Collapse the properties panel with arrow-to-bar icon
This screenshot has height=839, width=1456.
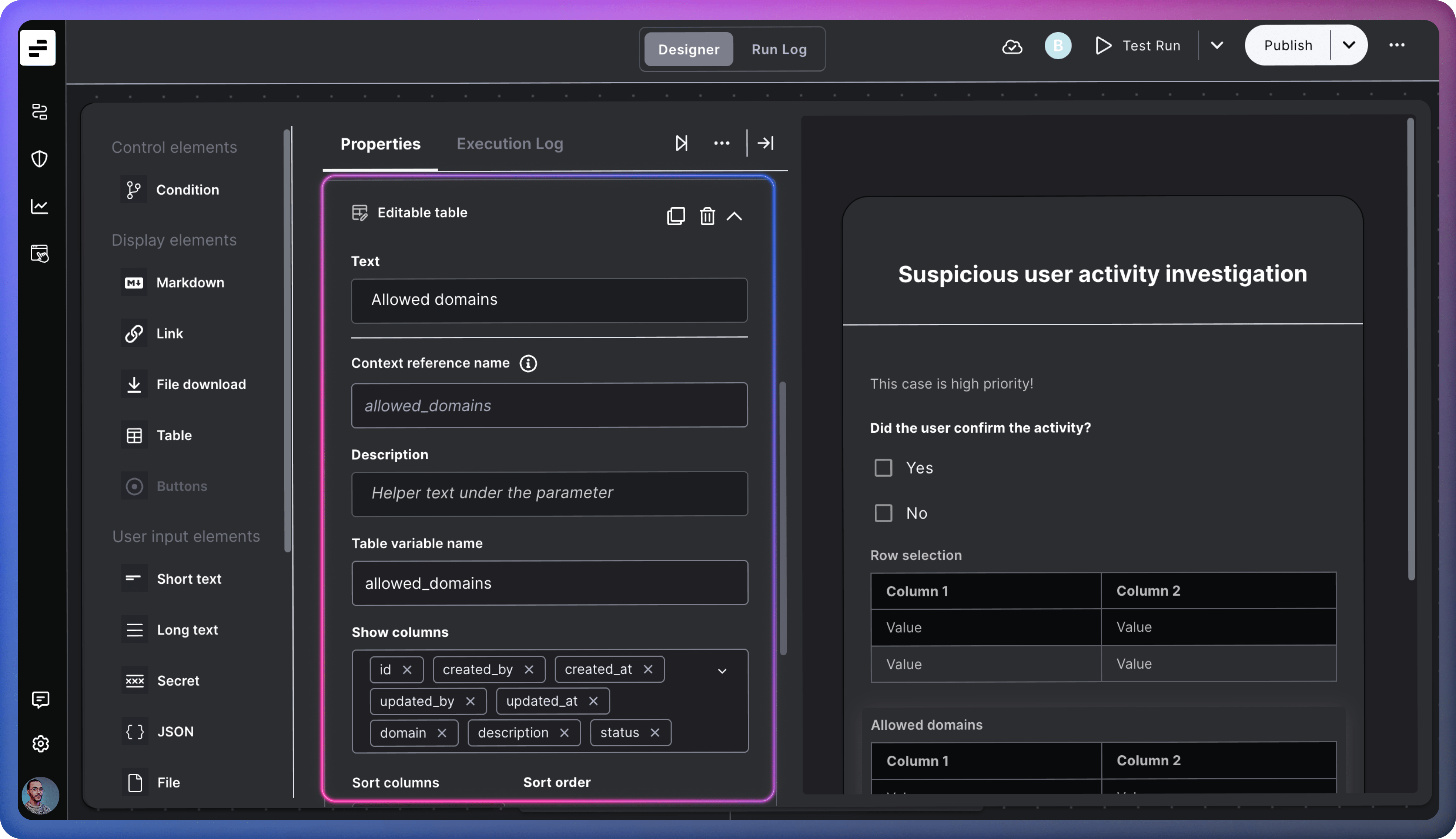(765, 143)
